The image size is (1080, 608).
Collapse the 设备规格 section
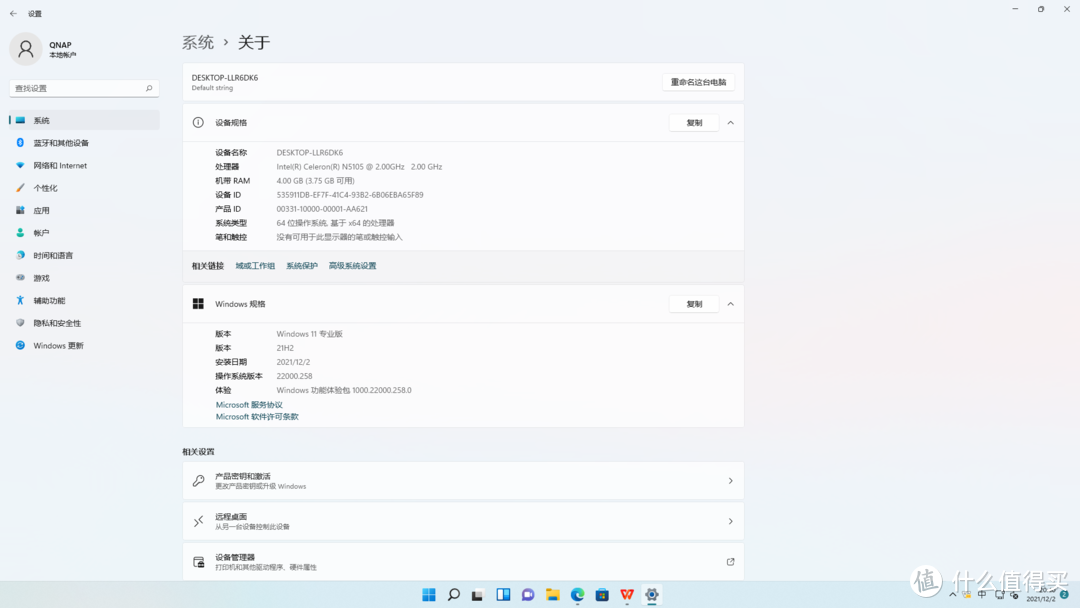(731, 121)
